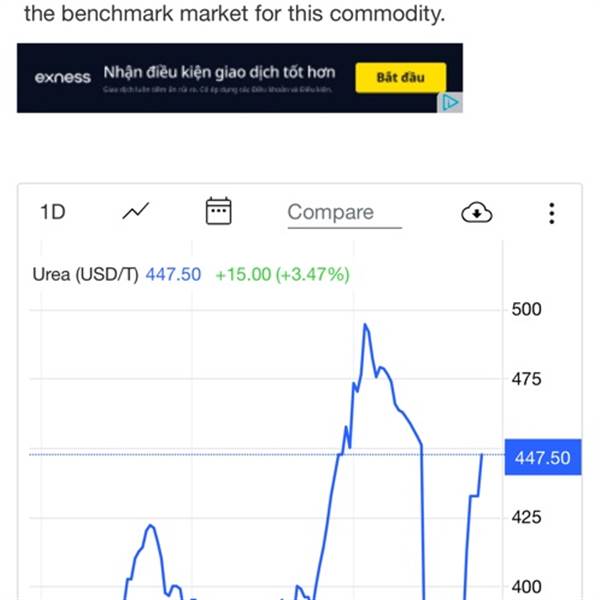Click the +15.00 (+3.47%) change text
The width and height of the screenshot is (600, 600).
[282, 274]
